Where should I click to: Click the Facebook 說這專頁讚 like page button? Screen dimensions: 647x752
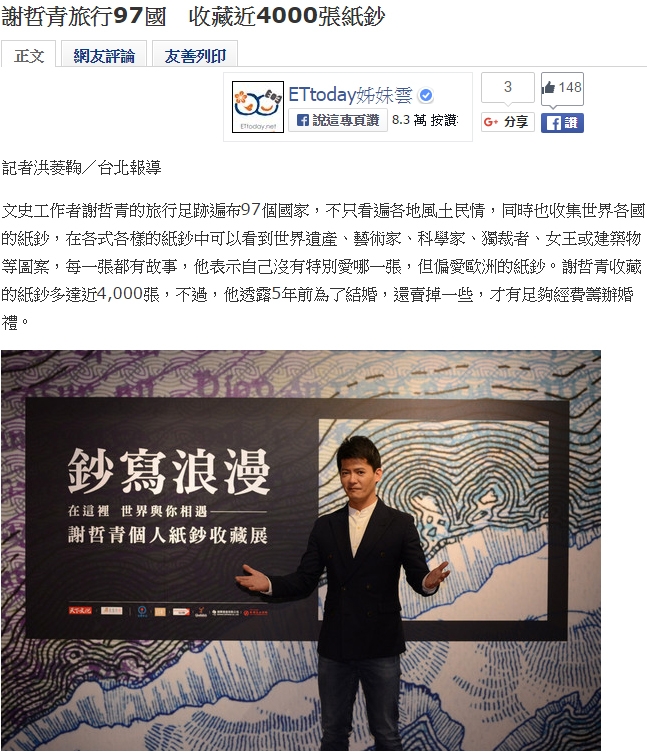coord(338,120)
